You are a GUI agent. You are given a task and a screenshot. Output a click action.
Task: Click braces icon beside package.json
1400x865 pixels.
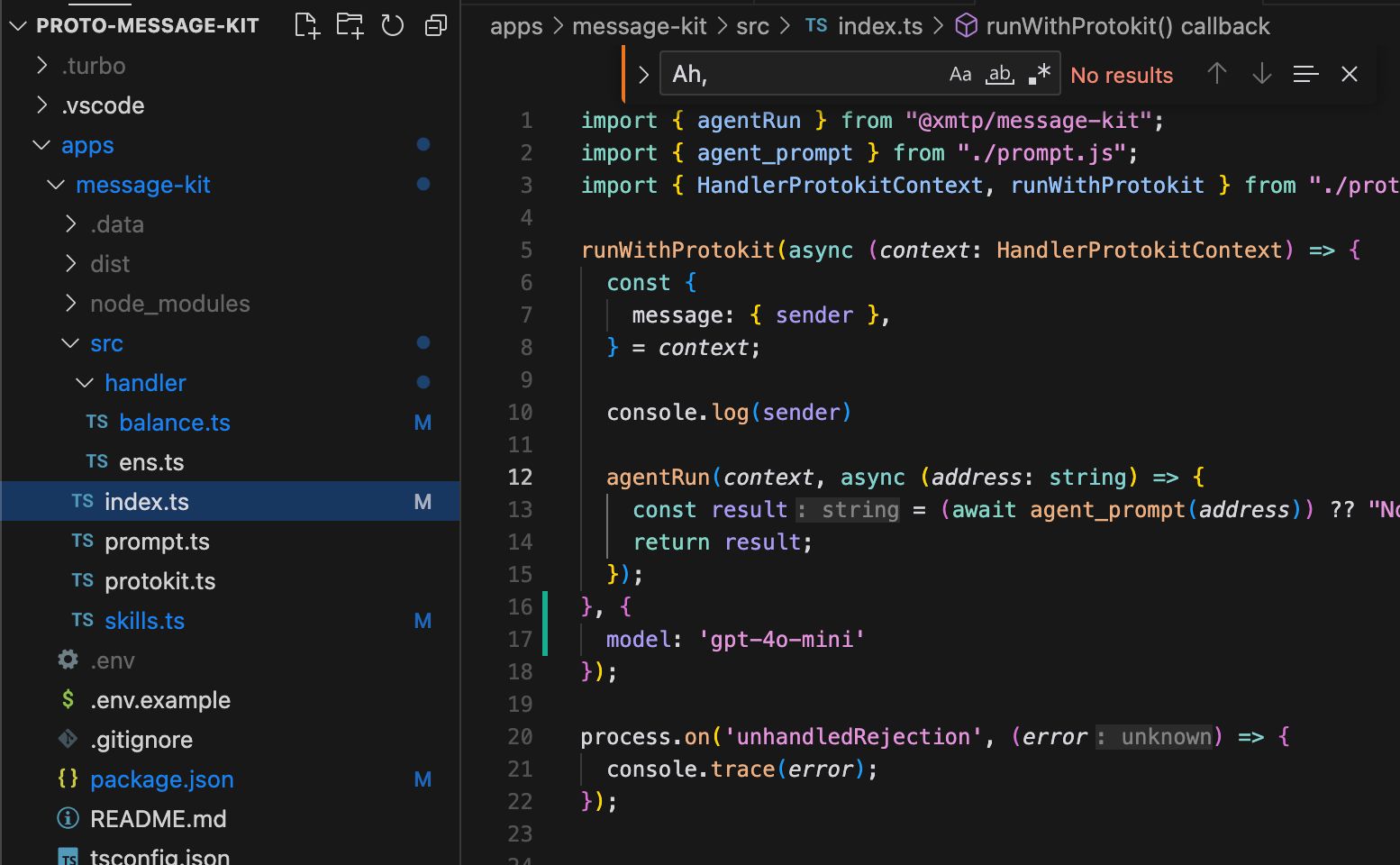click(68, 778)
